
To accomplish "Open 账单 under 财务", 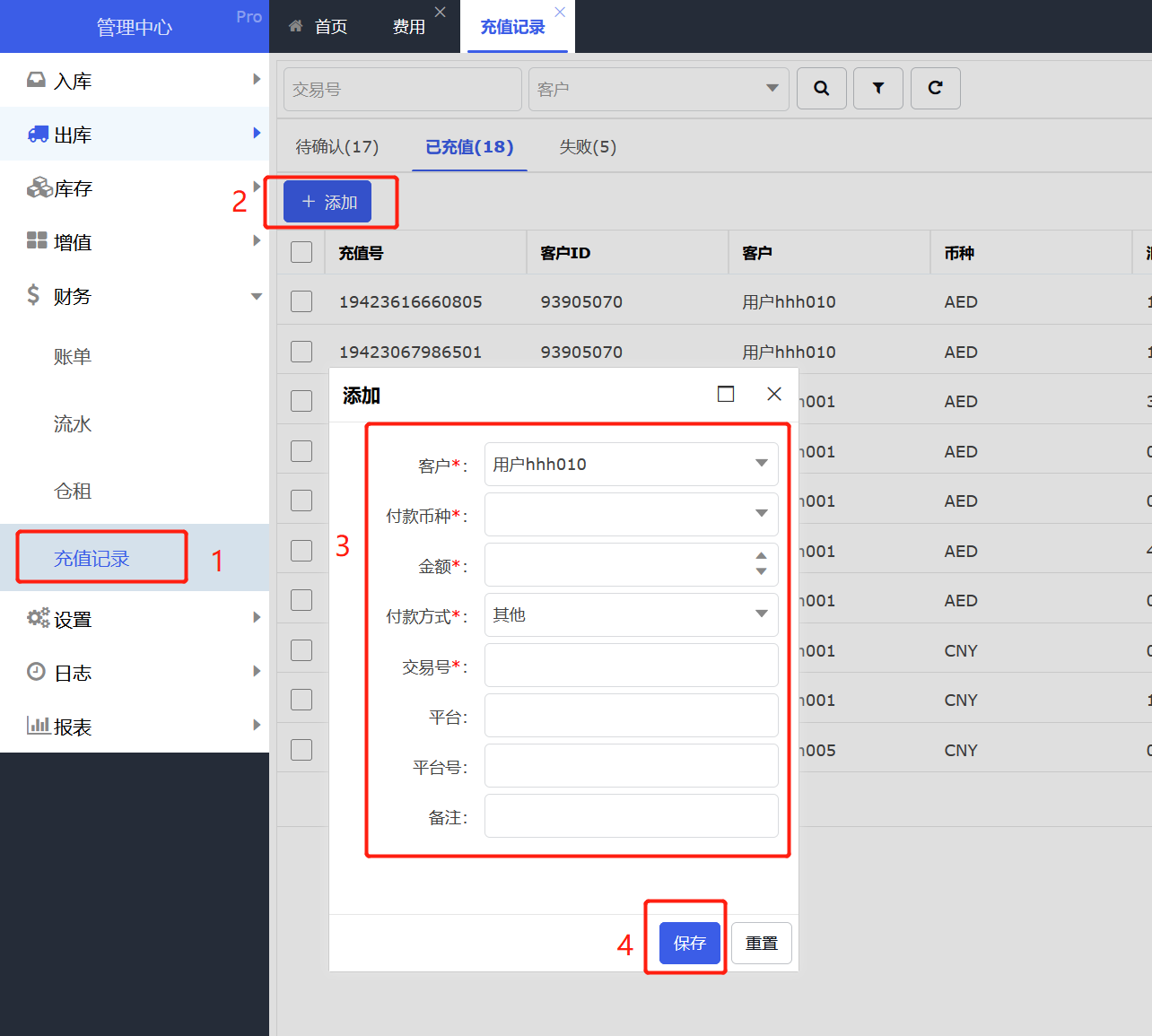I will [x=73, y=357].
